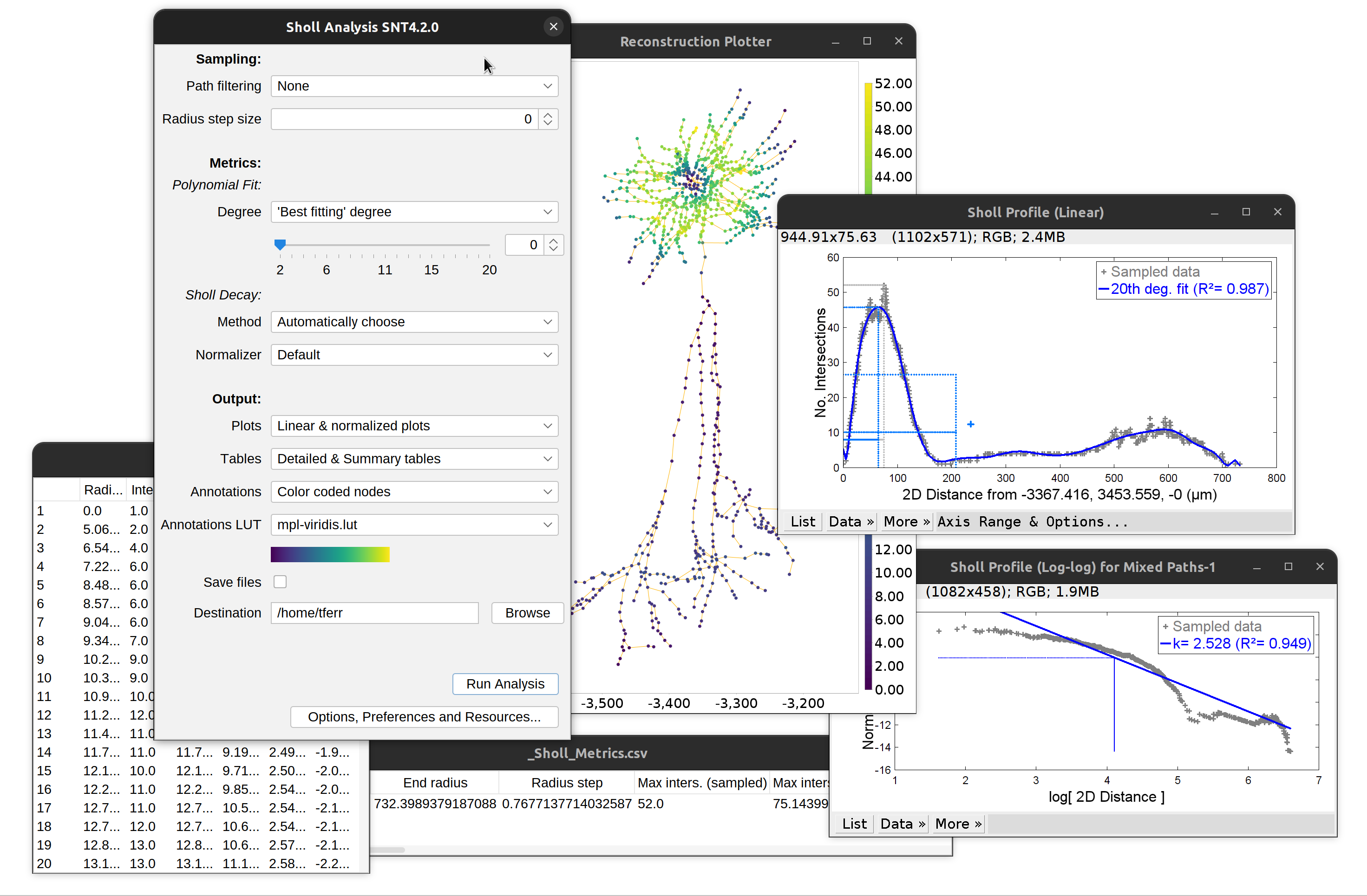Click the polynomial degree slider handle

[280, 245]
